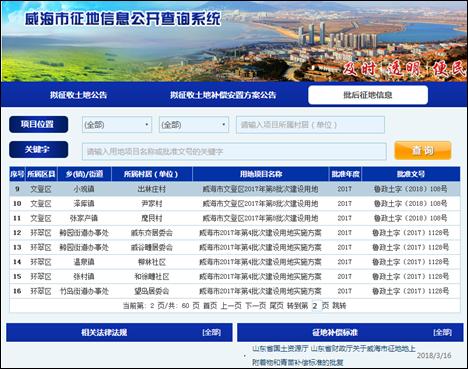
Task: Click the orange 查询 search button
Action: click(x=423, y=150)
